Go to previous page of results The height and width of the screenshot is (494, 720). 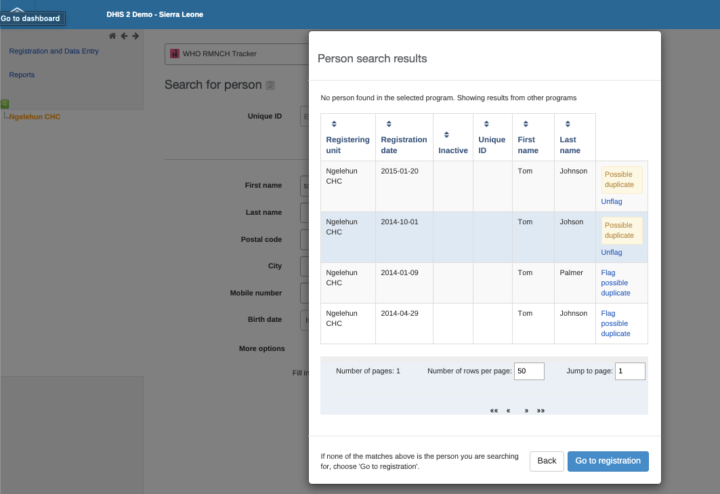click(508, 410)
